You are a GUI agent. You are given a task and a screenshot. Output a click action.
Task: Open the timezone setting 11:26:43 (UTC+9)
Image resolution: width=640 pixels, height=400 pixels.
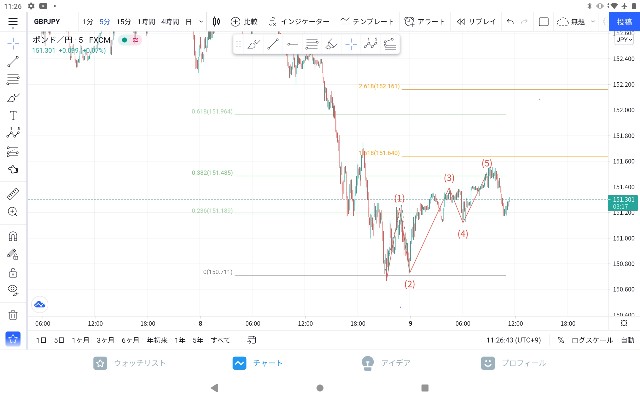[513, 340]
